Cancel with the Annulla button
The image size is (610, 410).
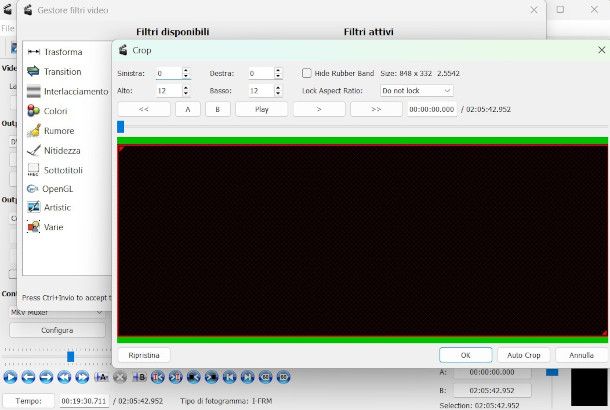click(x=582, y=355)
